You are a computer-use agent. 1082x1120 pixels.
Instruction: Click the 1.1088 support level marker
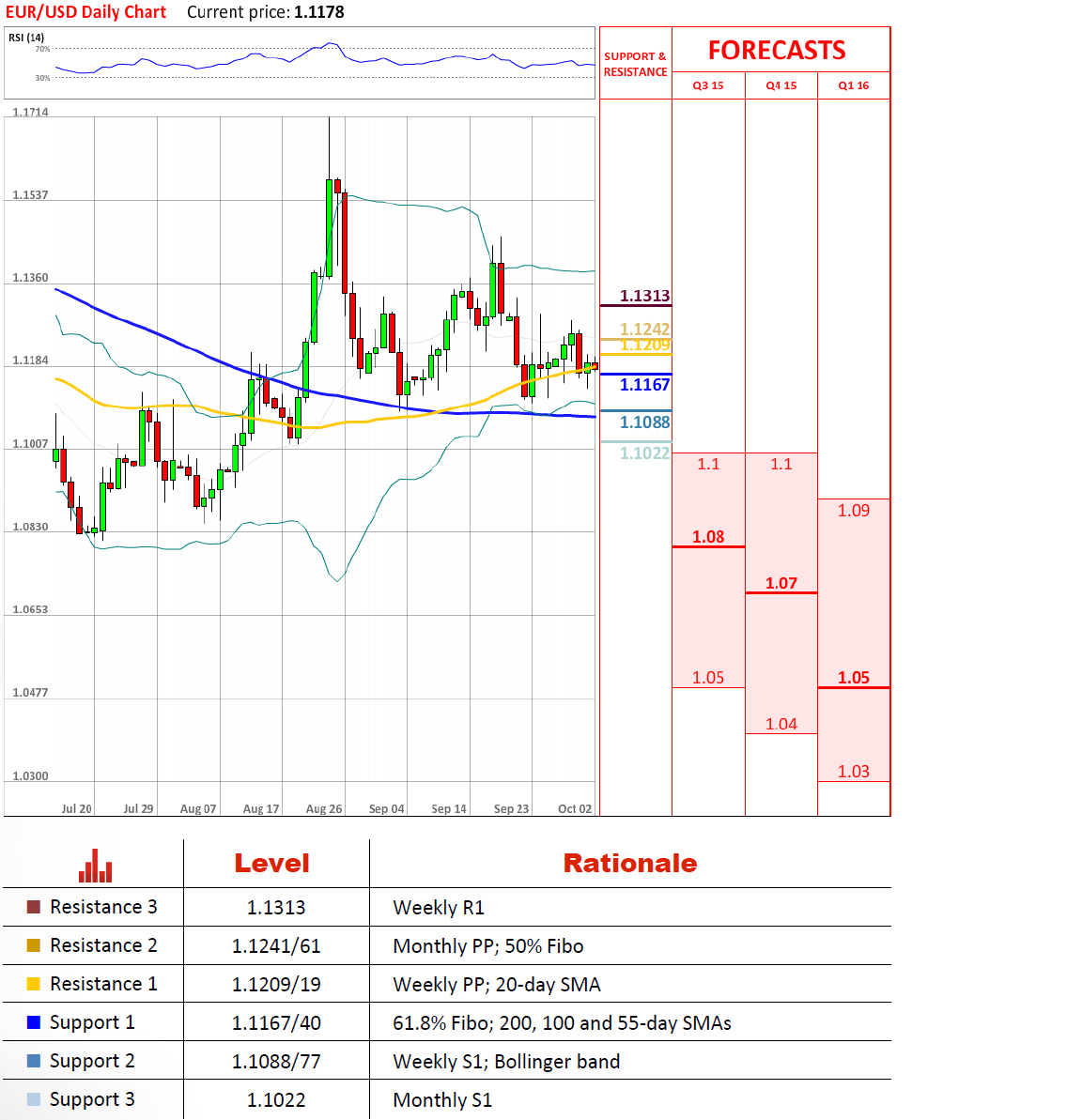[644, 422]
